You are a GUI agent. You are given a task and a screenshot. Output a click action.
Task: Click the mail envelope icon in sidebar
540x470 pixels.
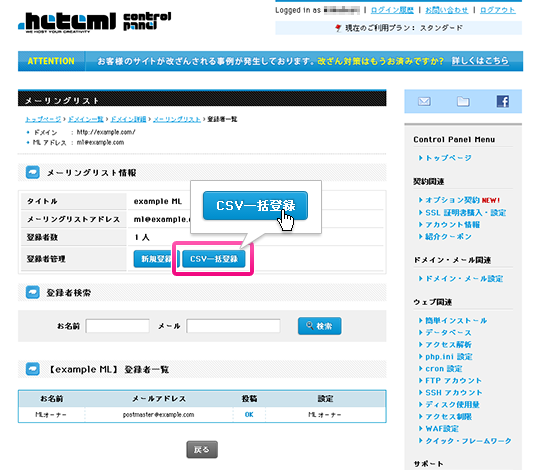pos(424,102)
